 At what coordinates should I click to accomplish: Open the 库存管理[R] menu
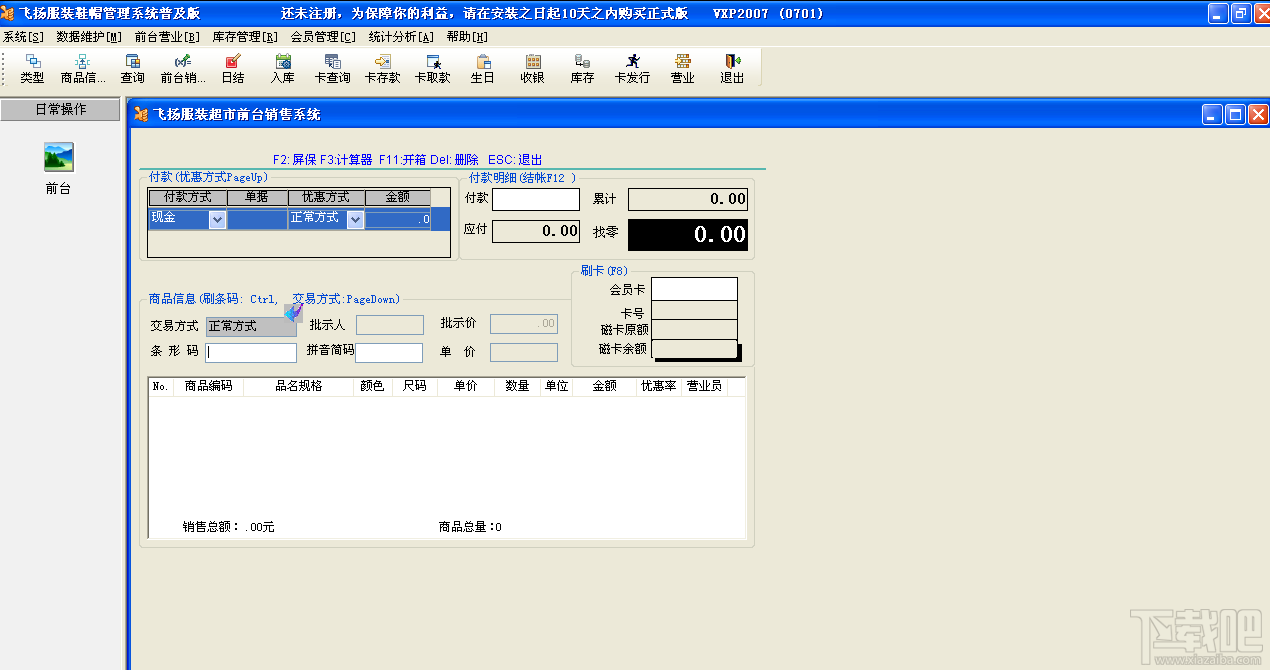coord(245,37)
